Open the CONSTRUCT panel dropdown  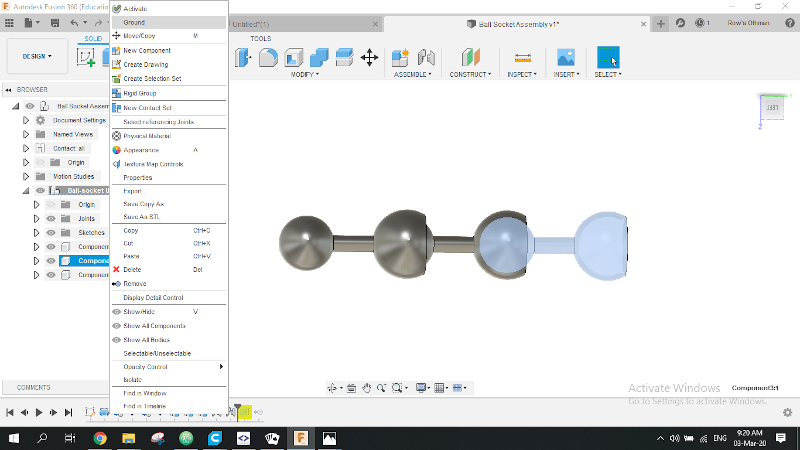tap(470, 74)
